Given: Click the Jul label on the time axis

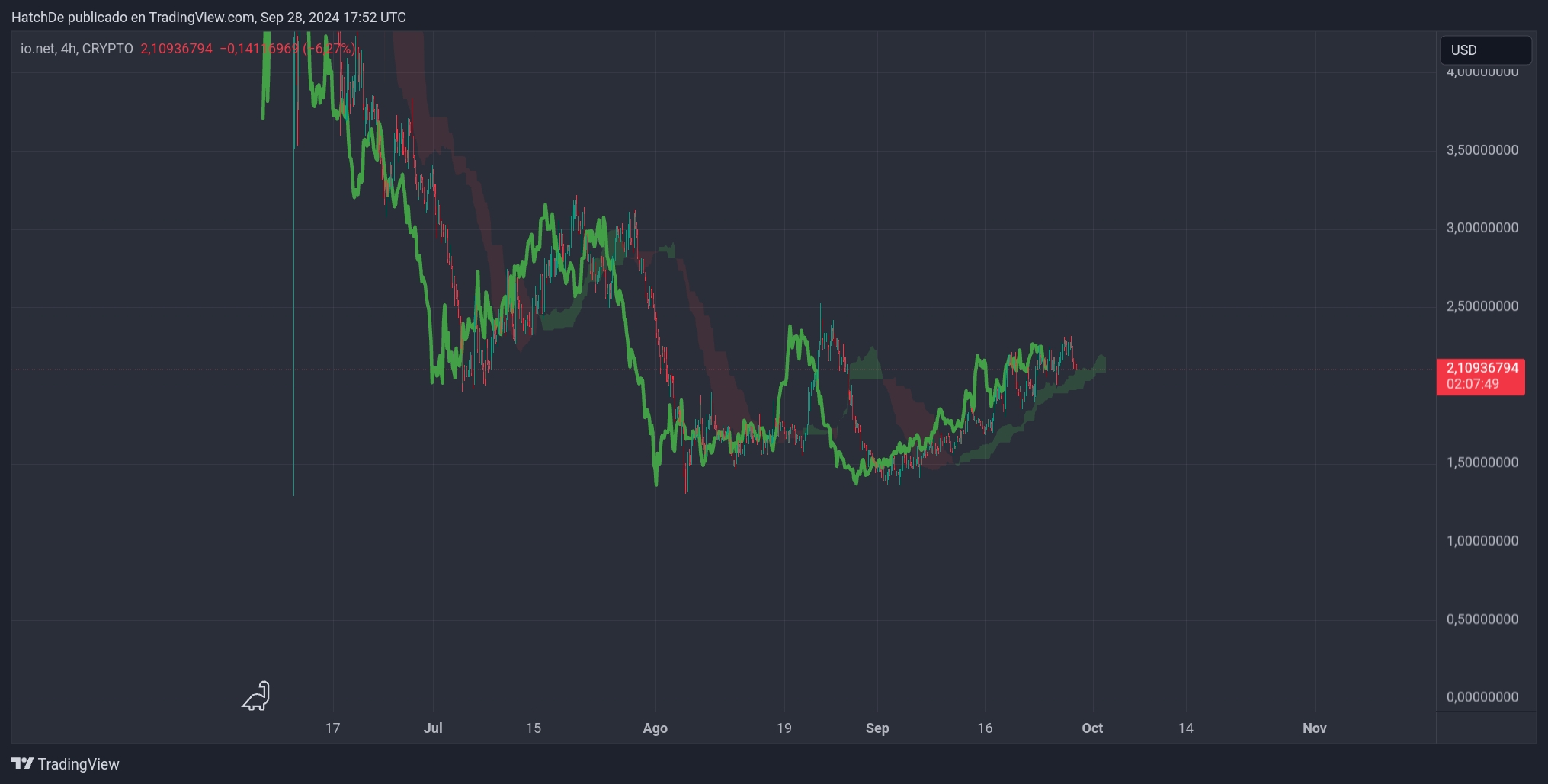Looking at the screenshot, I should [x=433, y=728].
